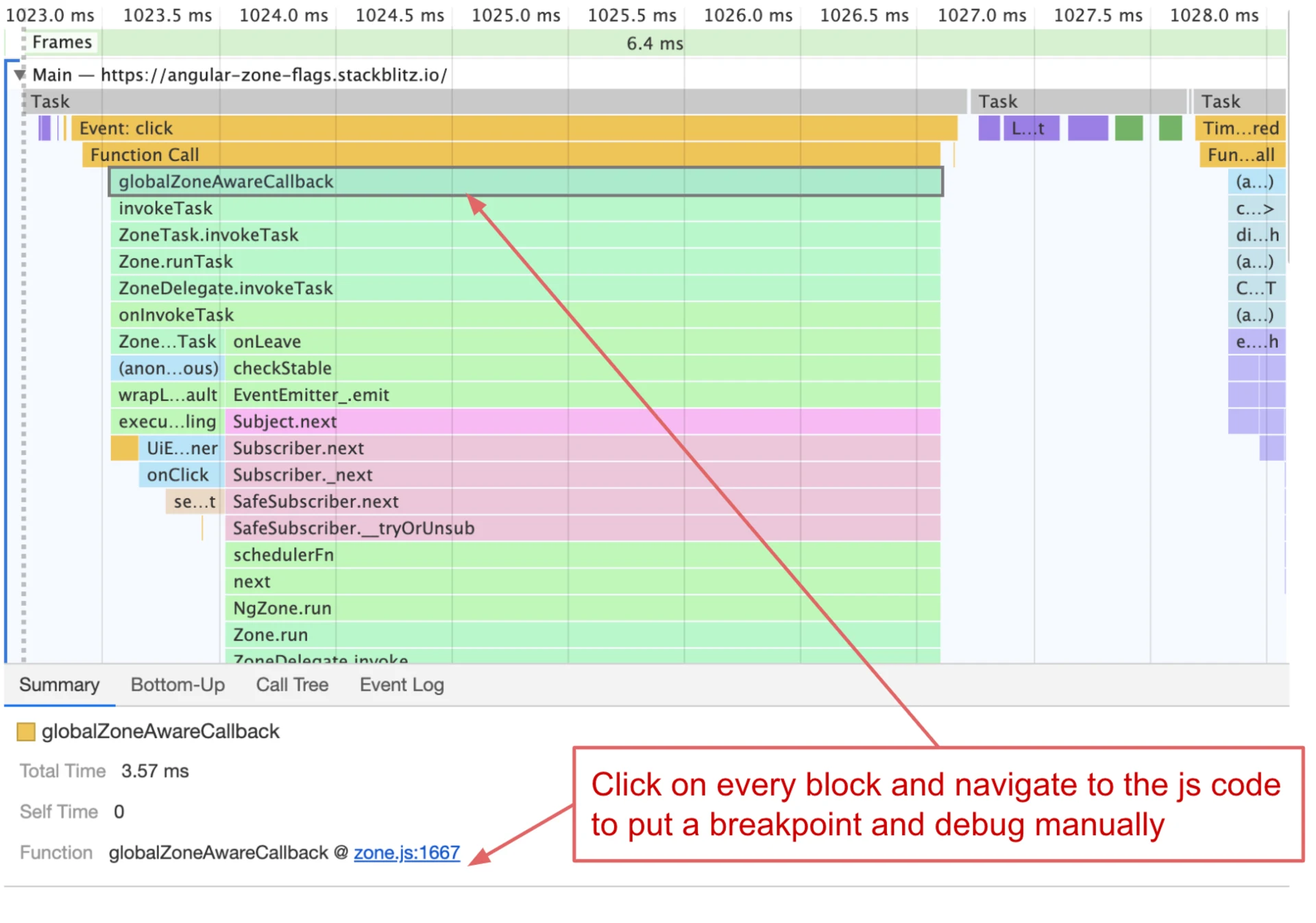Select the checkStable block
This screenshot has height=923, width=1316.
tap(411, 368)
